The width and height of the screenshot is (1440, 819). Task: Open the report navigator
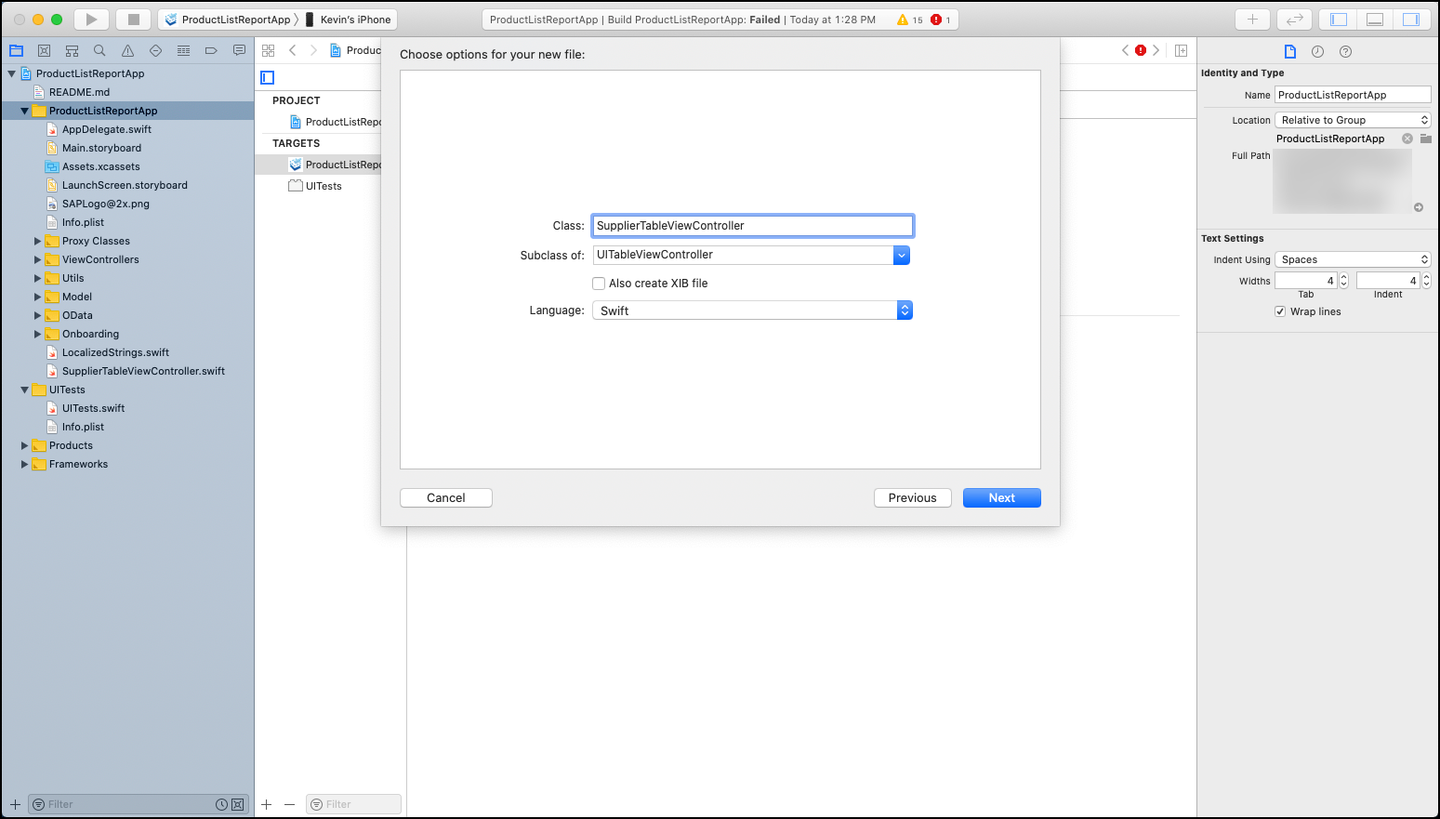tap(239, 50)
